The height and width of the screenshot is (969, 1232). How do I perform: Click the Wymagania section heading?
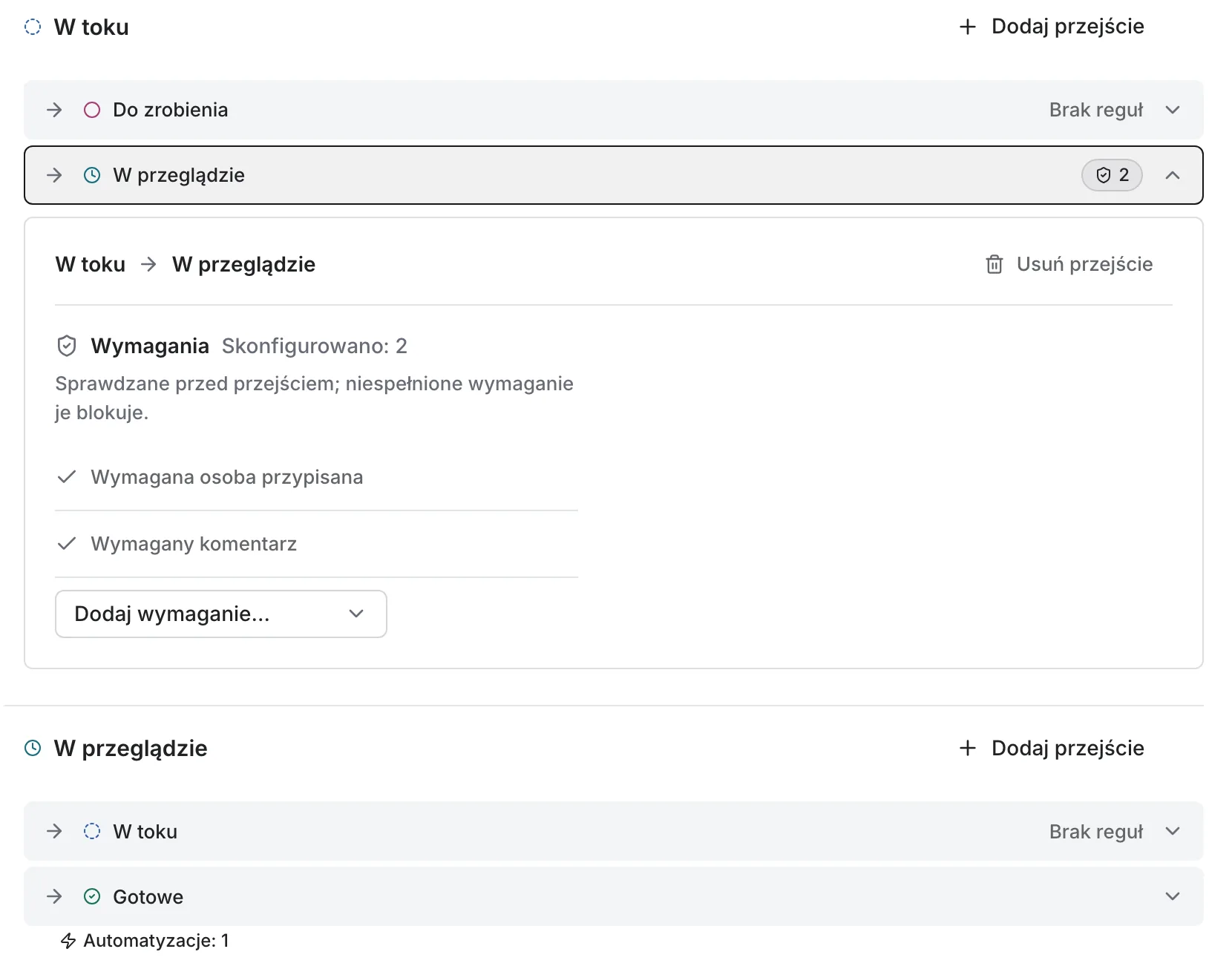[x=150, y=346]
